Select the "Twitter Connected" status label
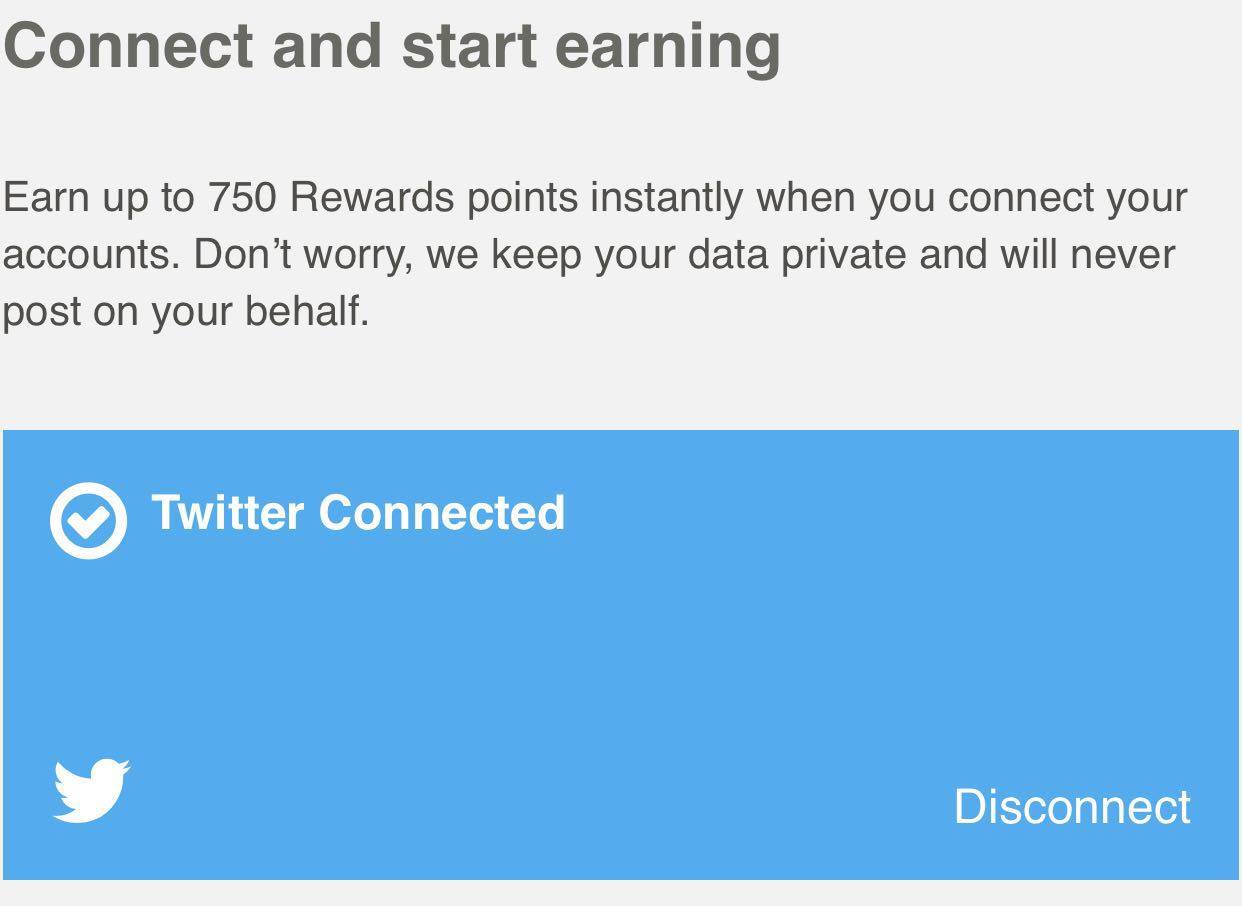Image resolution: width=1242 pixels, height=906 pixels. tap(358, 512)
